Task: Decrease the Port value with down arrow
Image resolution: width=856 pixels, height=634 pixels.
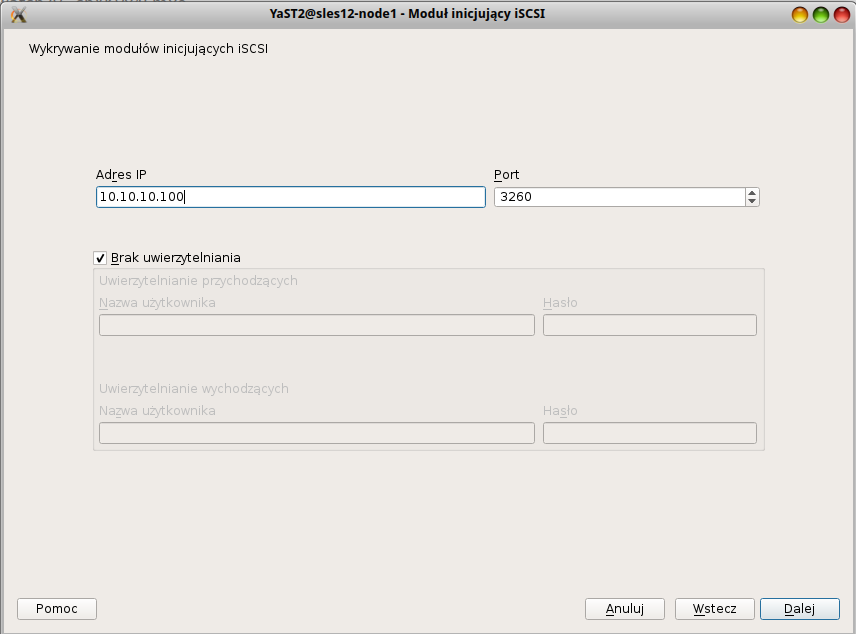Action: pos(752,202)
